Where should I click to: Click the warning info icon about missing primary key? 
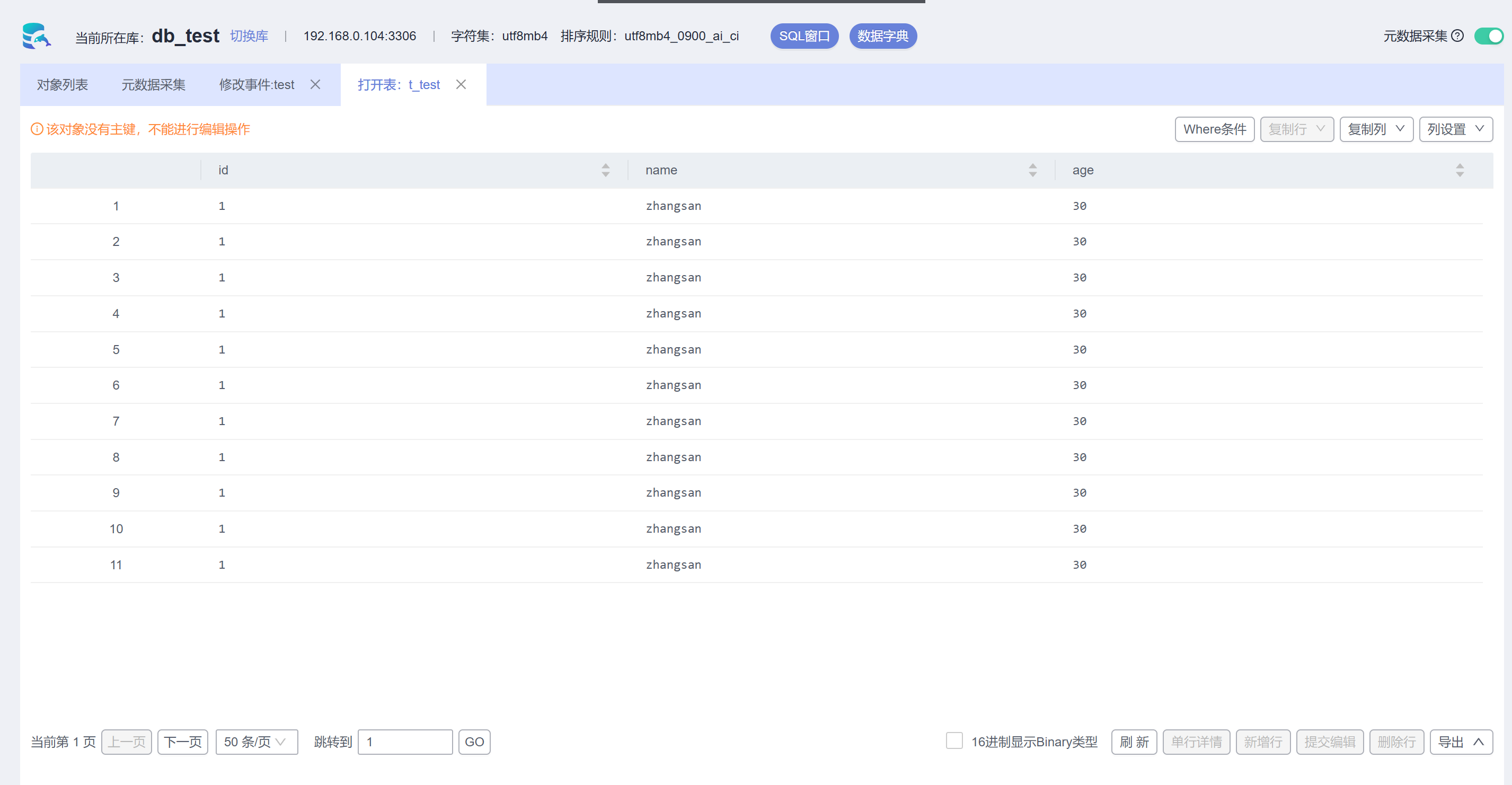click(37, 129)
